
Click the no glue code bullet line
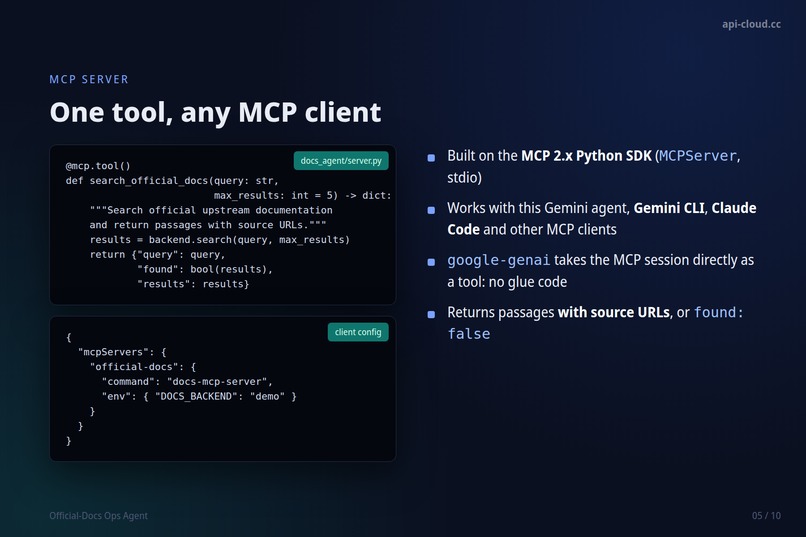600,271
